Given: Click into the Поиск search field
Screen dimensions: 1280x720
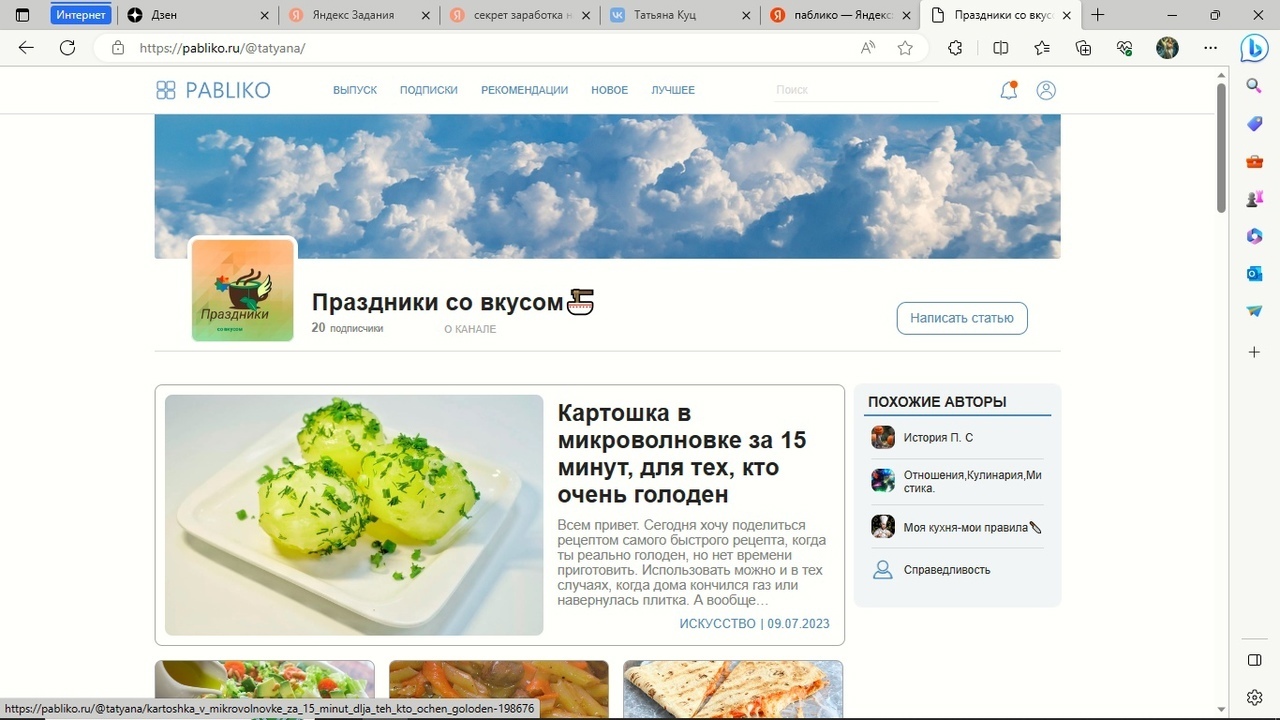Looking at the screenshot, I should click(x=855, y=90).
